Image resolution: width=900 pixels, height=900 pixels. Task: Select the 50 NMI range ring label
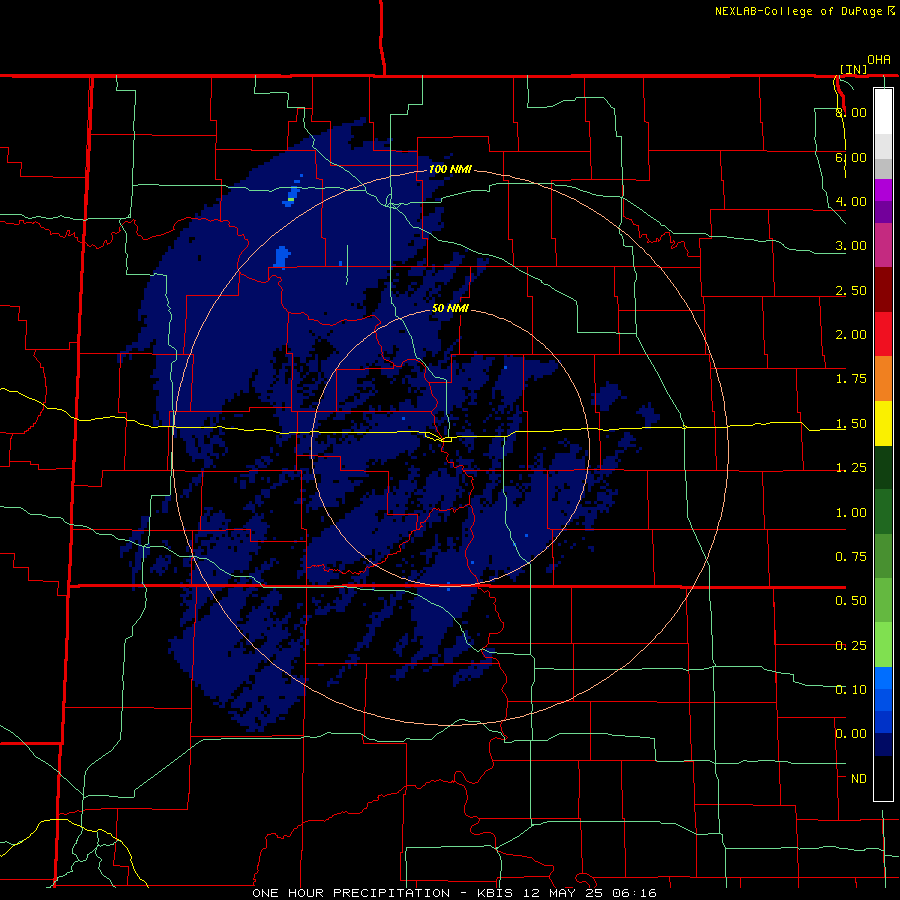tap(450, 308)
